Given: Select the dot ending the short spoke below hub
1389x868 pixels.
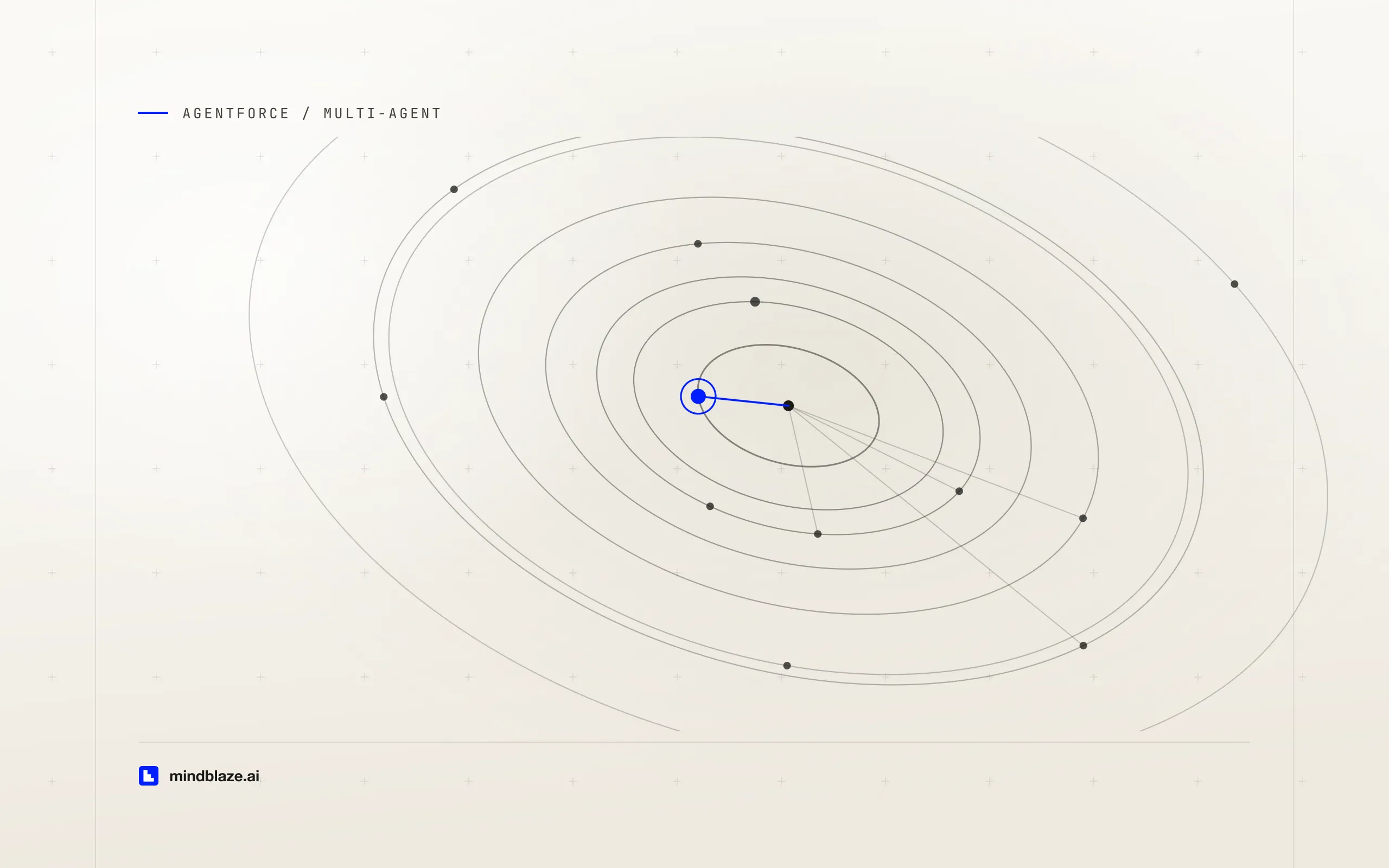Looking at the screenshot, I should tap(818, 534).
